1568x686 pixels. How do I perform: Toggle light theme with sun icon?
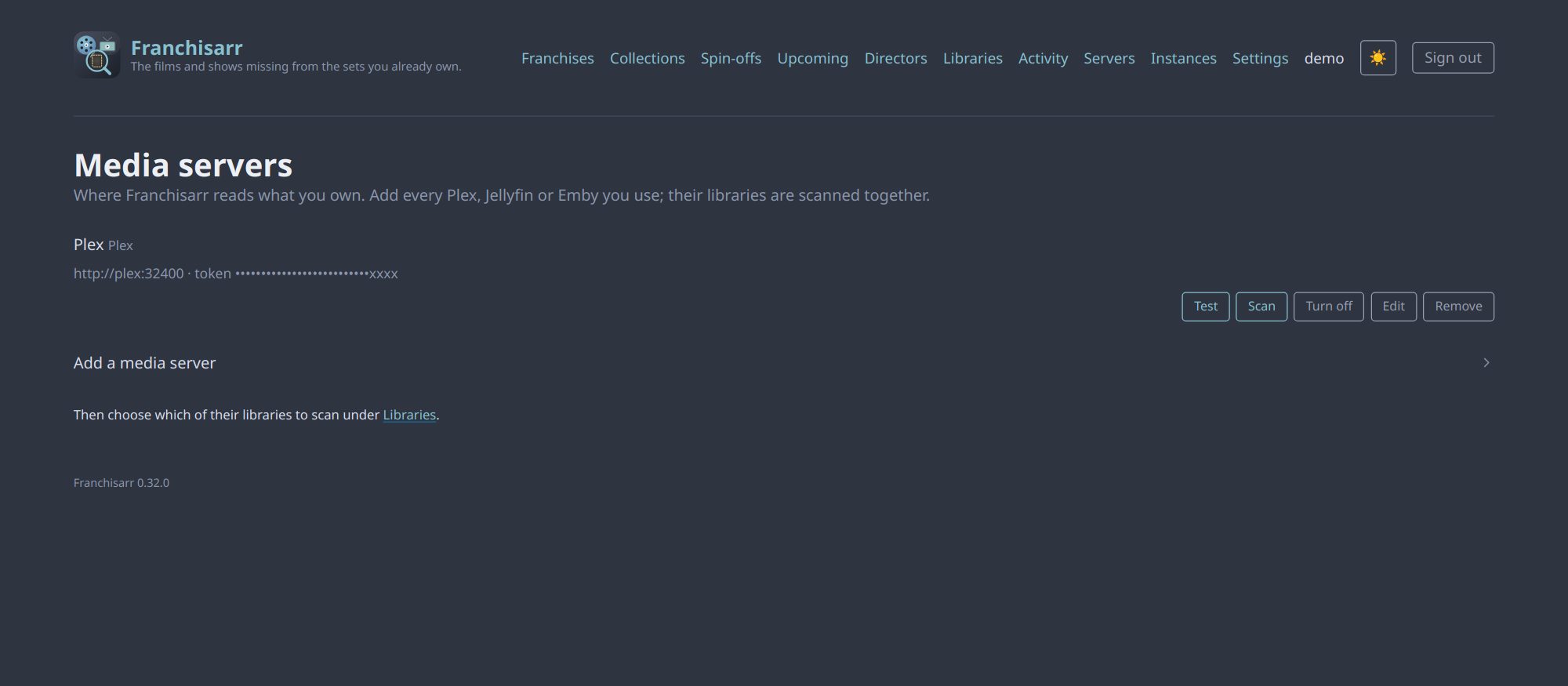(1377, 58)
